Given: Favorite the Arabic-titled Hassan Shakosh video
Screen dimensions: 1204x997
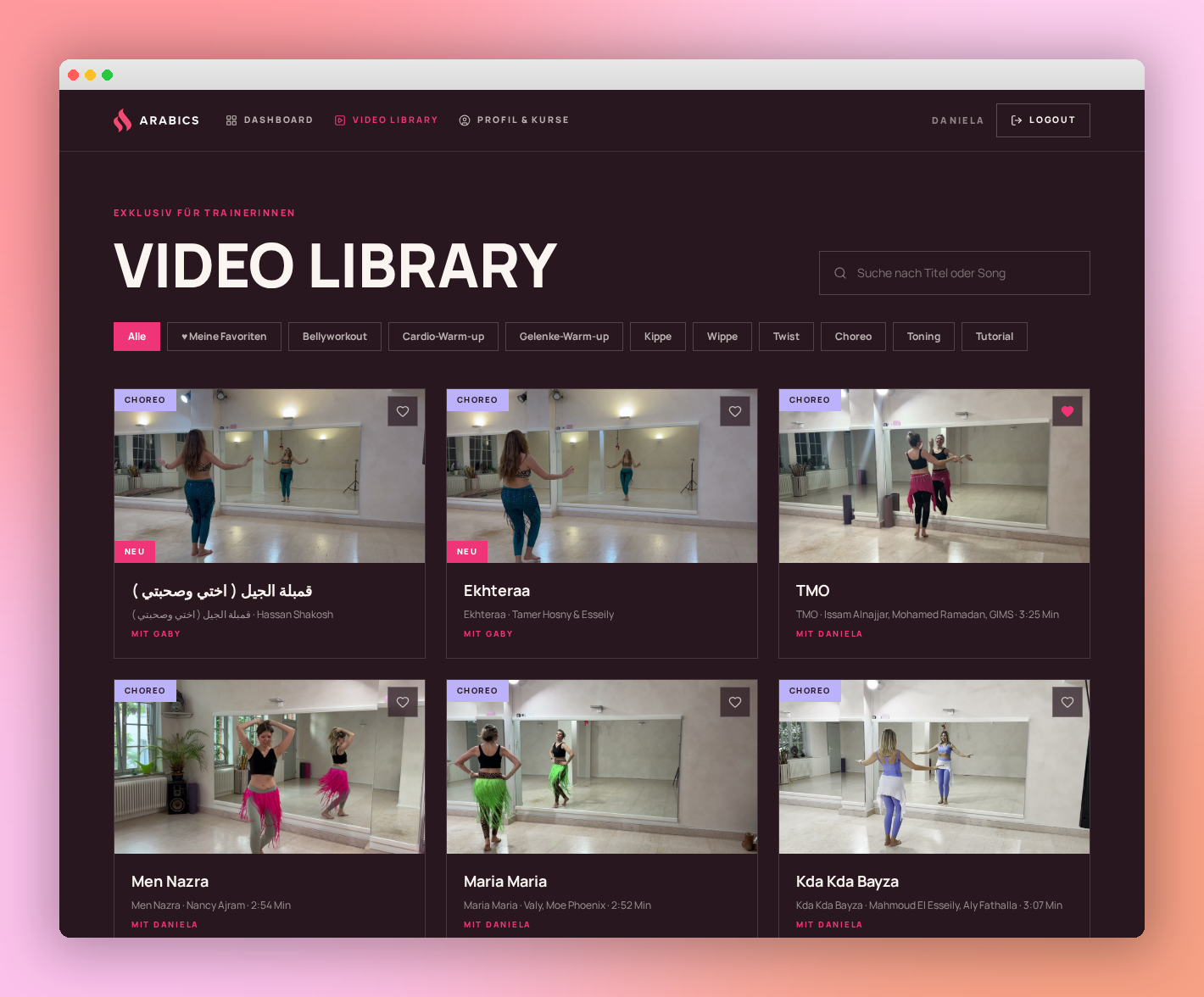Looking at the screenshot, I should (x=403, y=411).
